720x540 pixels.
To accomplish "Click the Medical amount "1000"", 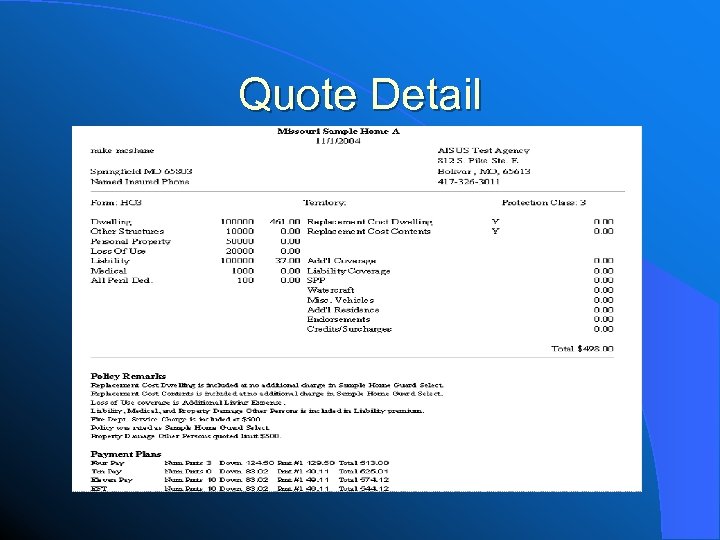I will [242, 271].
